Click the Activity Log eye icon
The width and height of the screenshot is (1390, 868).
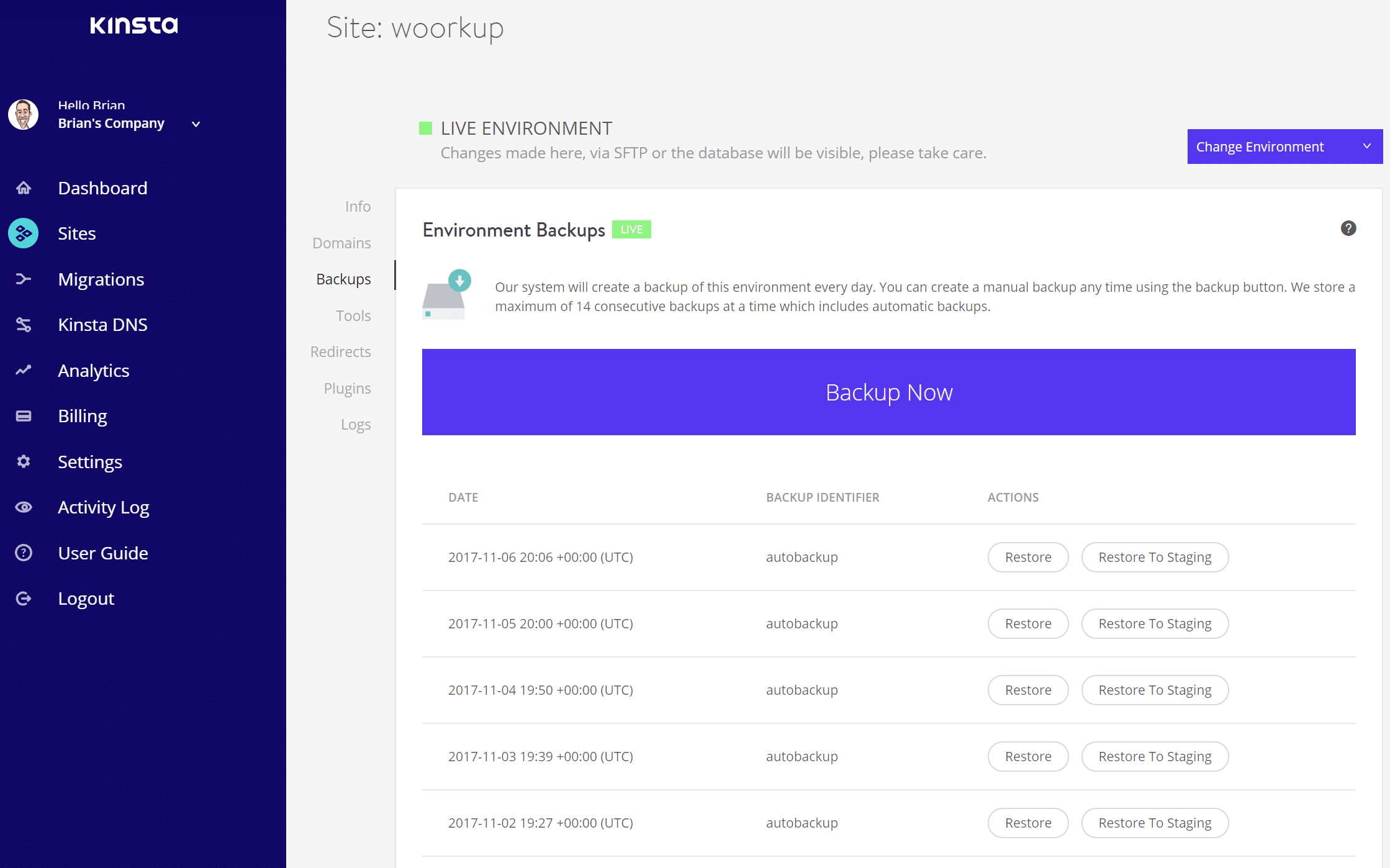24,507
